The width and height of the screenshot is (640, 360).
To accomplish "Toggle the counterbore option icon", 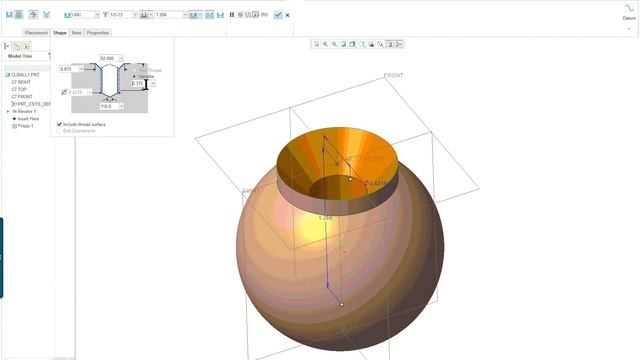I will click(x=220, y=15).
